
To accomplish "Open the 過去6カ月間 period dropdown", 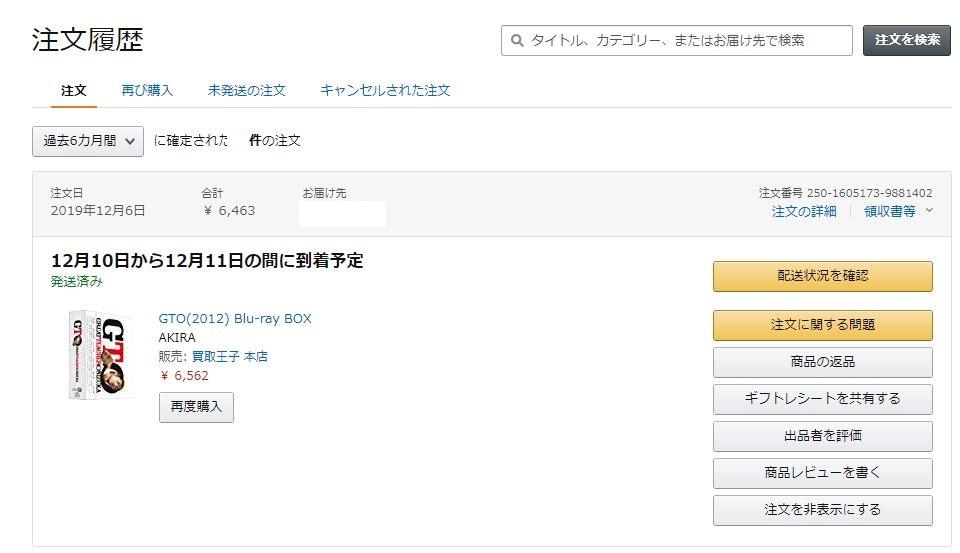I will pos(88,141).
